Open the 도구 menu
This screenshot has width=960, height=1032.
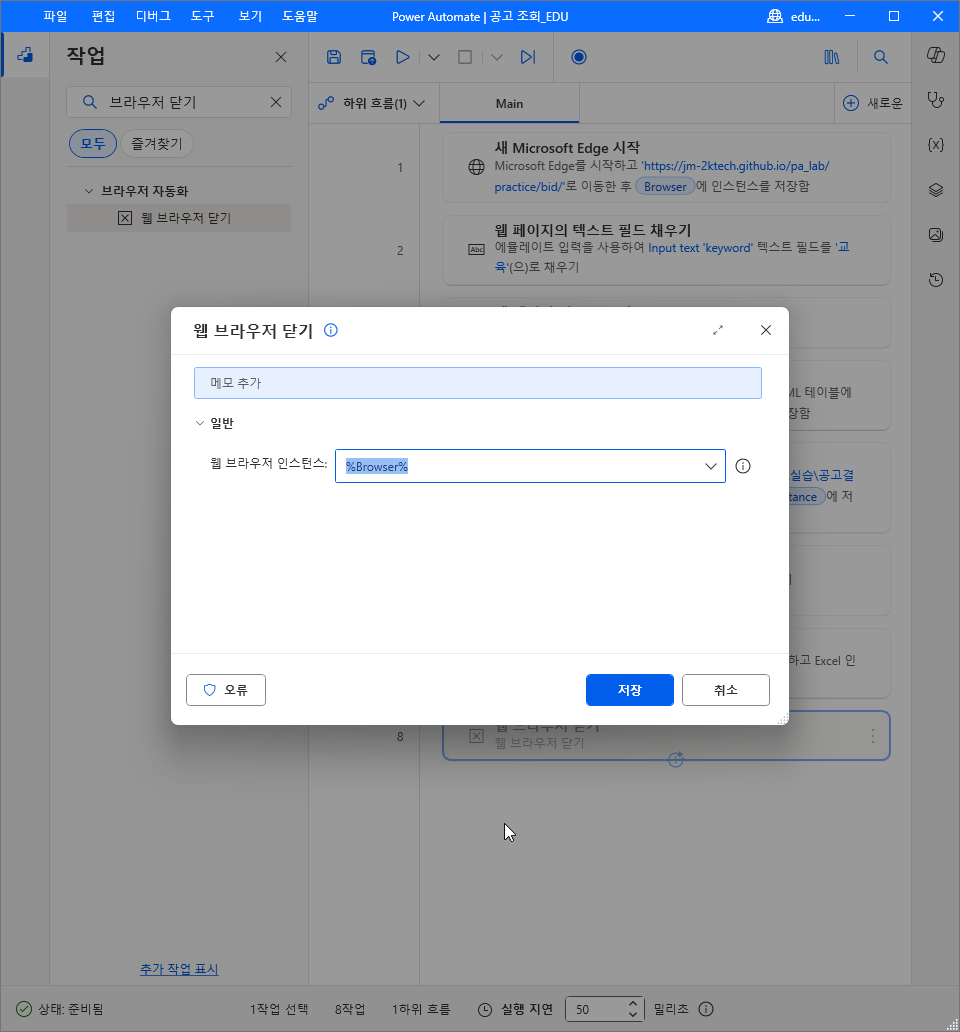click(203, 16)
